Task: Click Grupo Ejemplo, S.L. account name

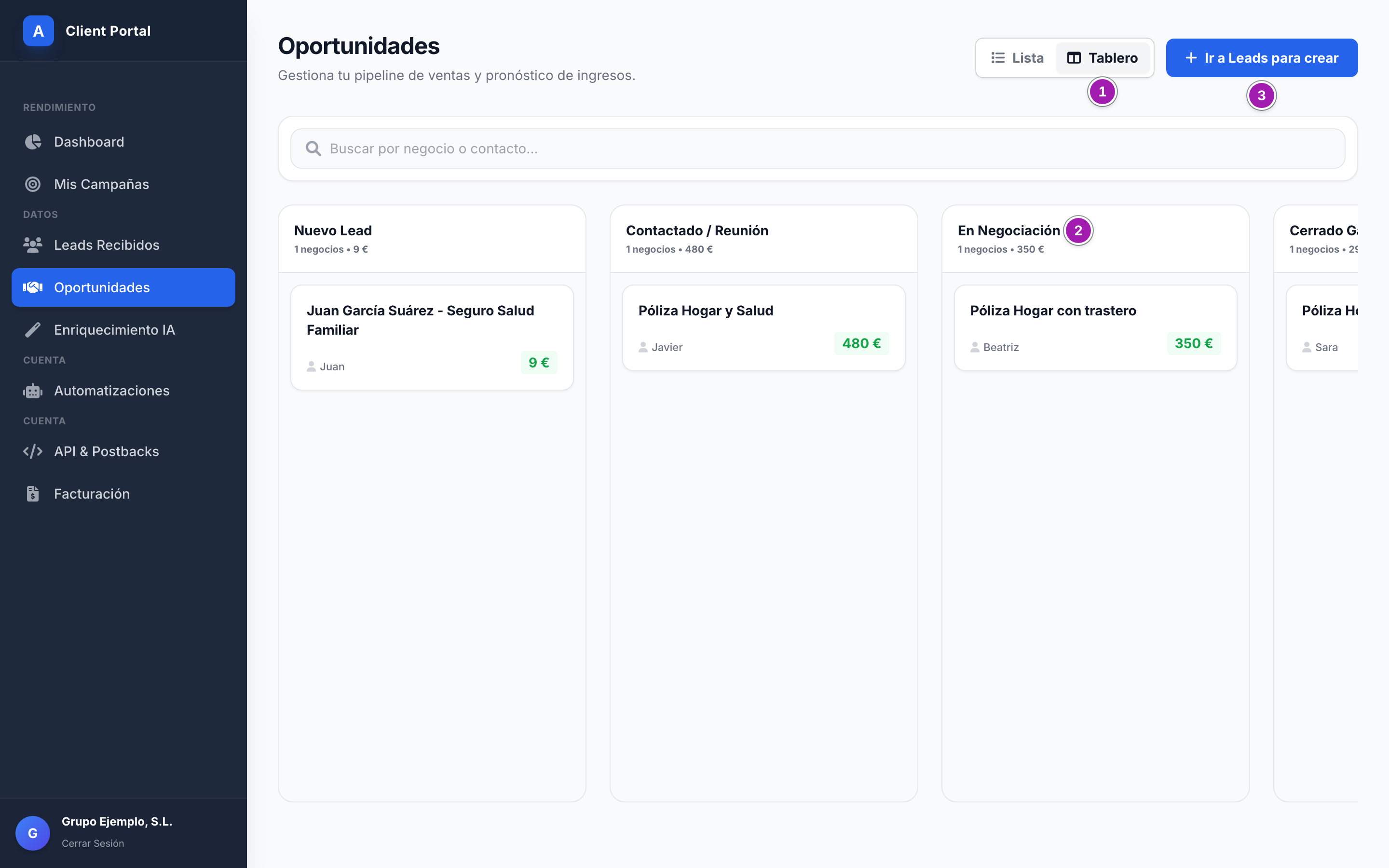Action: (x=117, y=822)
